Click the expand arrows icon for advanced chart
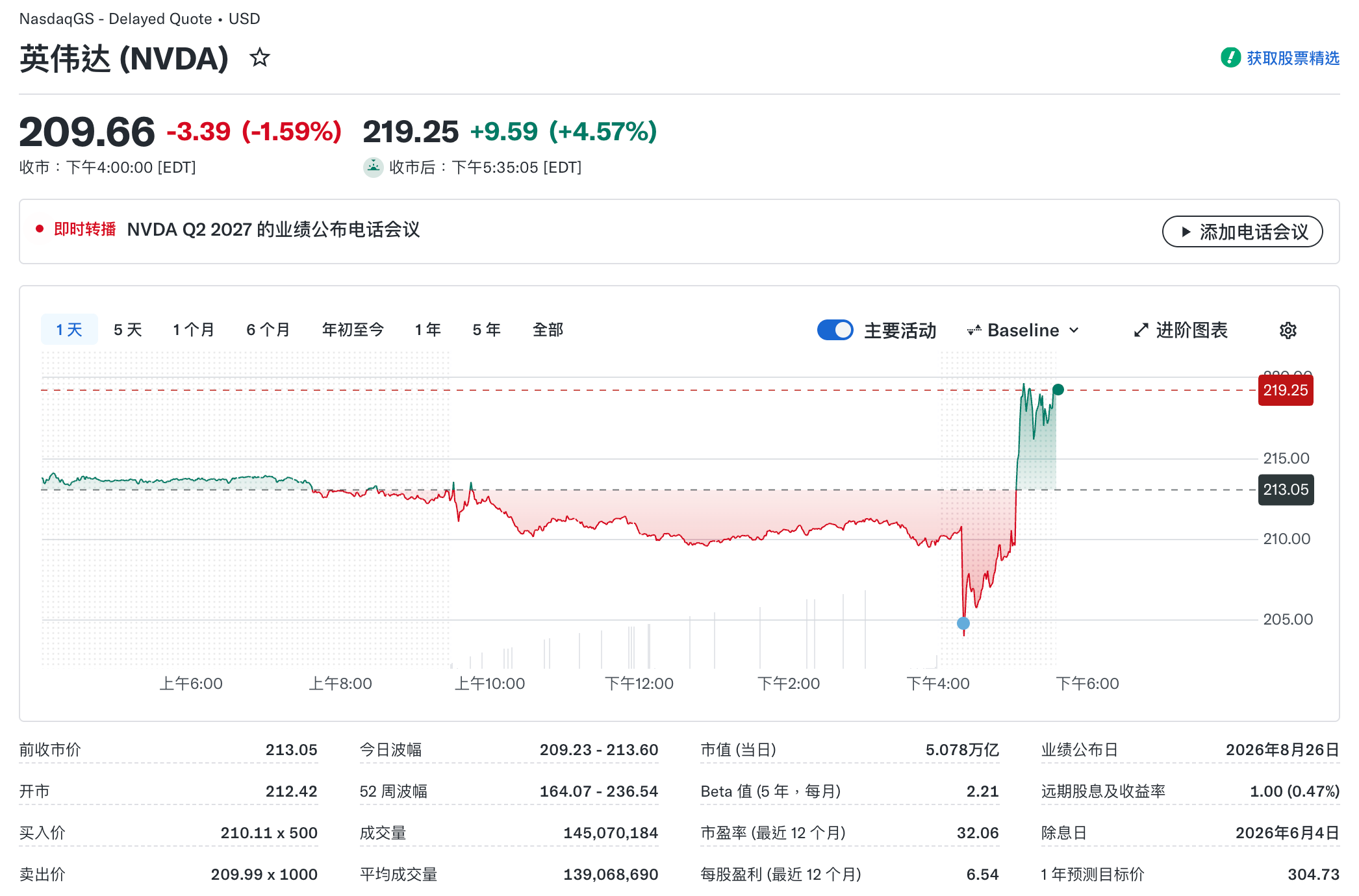 click(1141, 330)
